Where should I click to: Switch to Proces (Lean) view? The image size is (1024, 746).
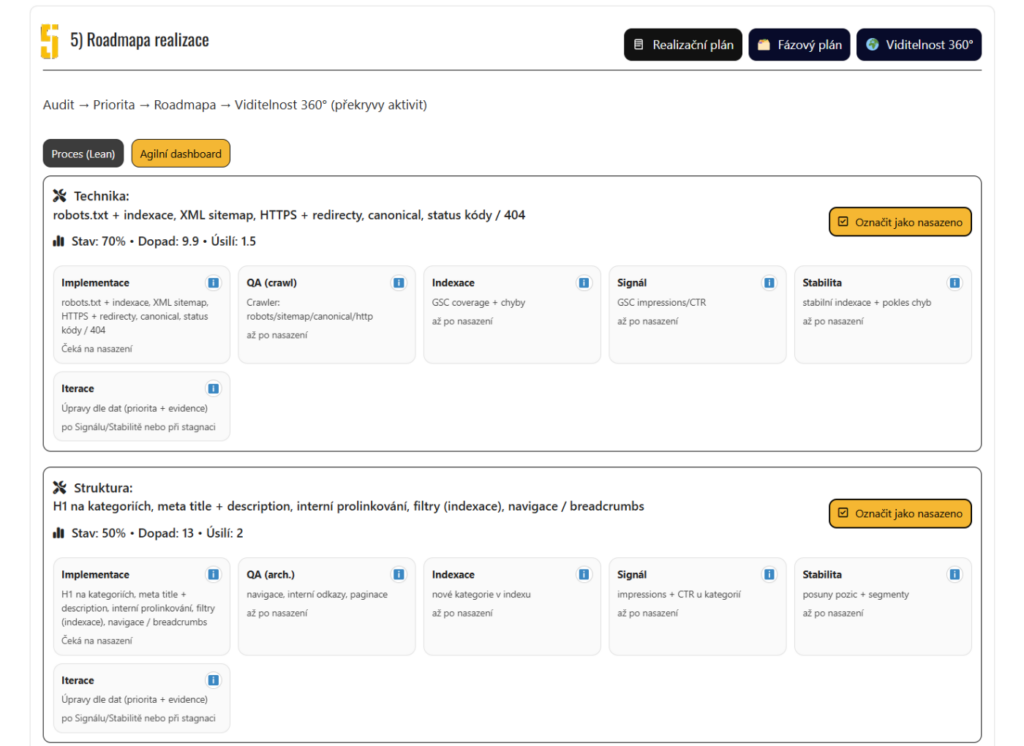83,154
